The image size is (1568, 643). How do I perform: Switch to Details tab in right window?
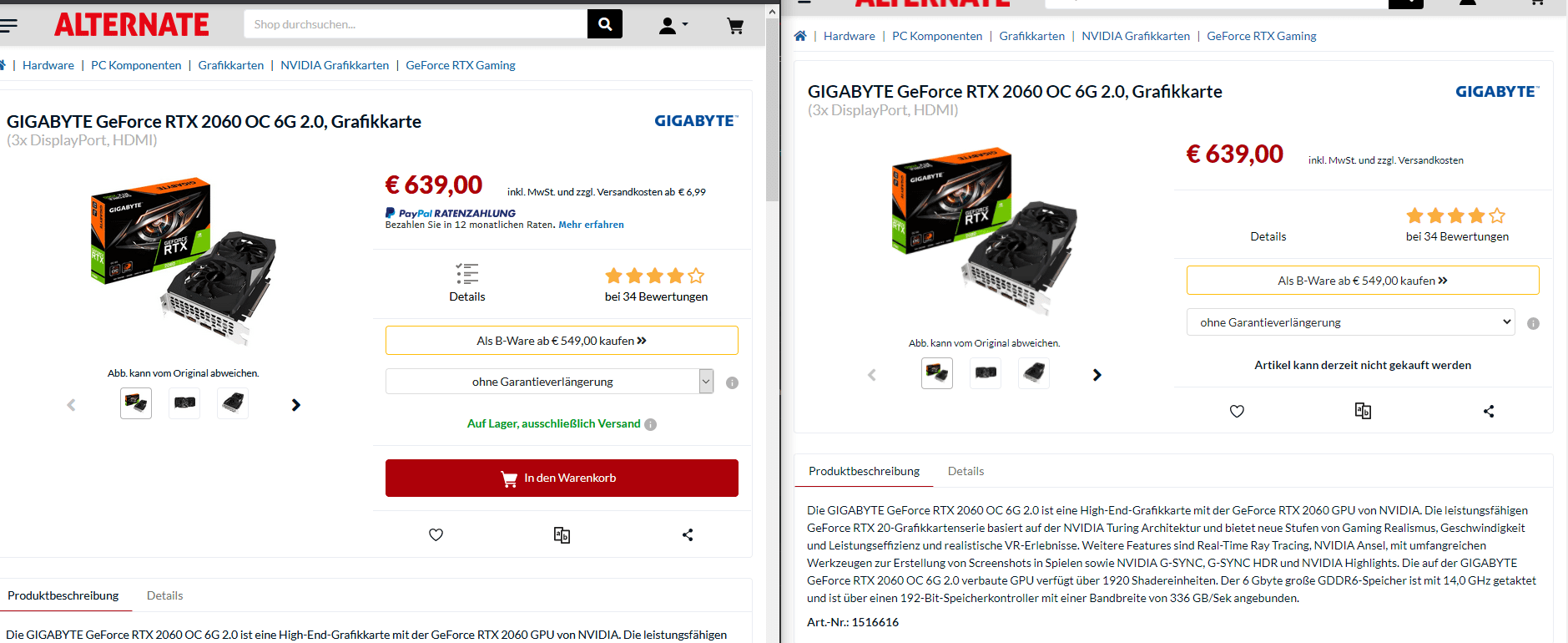[x=966, y=471]
